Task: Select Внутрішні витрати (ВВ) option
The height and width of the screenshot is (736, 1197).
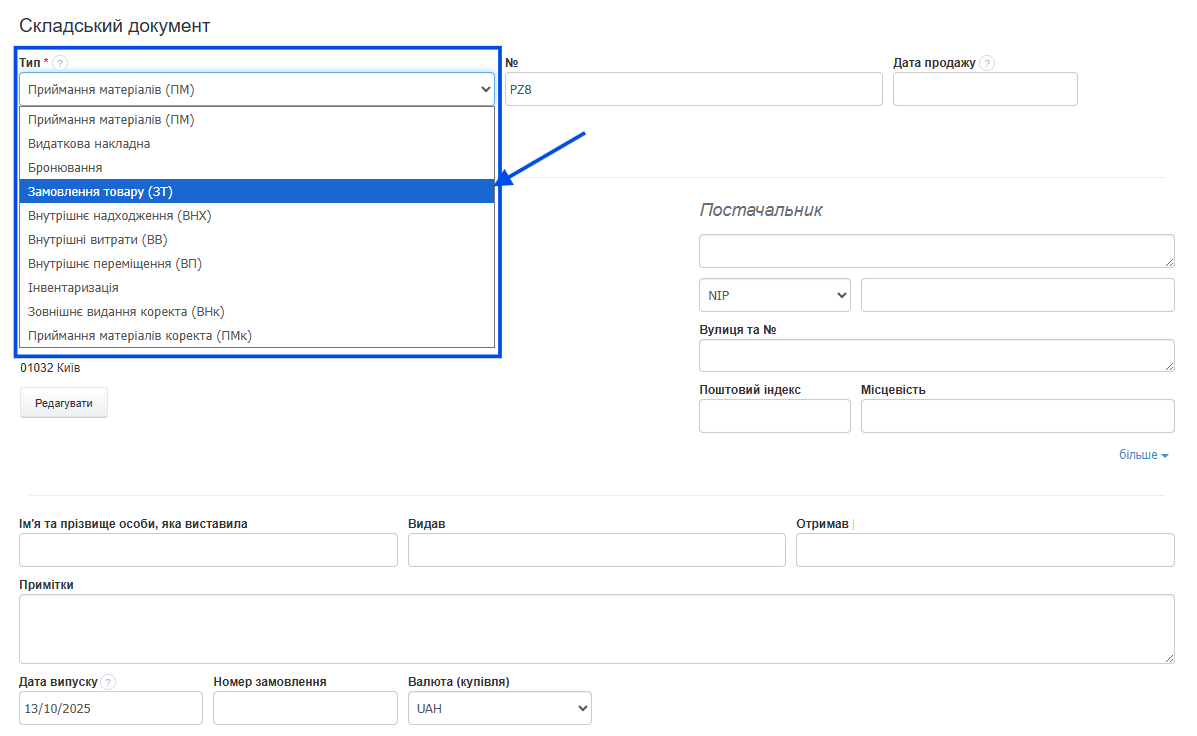Action: [257, 239]
